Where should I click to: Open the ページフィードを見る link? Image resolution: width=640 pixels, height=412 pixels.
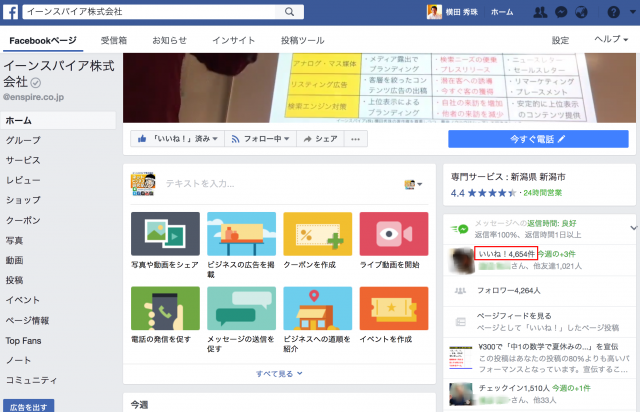pos(514,316)
